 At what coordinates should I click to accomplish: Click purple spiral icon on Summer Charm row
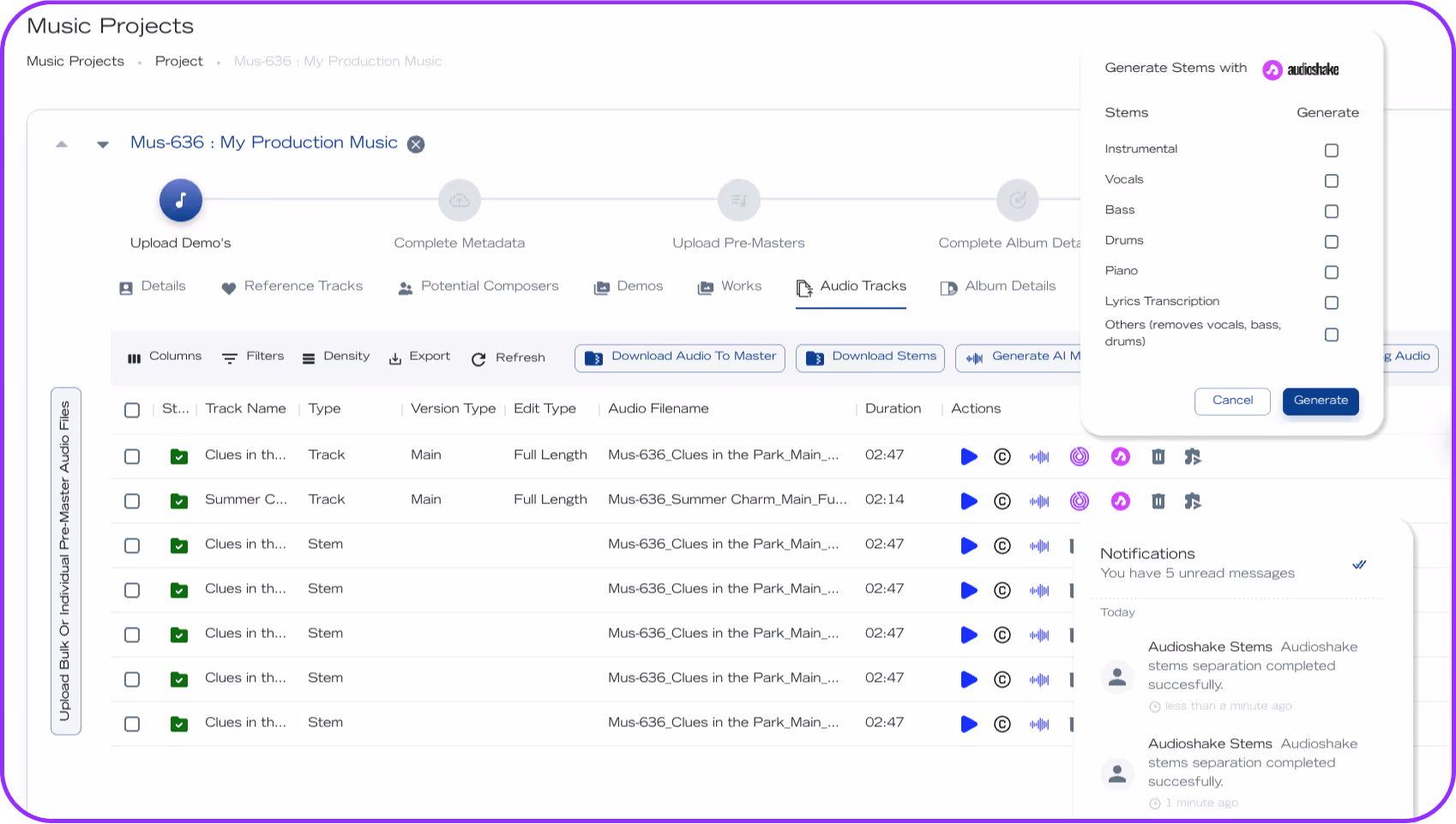tap(1080, 502)
